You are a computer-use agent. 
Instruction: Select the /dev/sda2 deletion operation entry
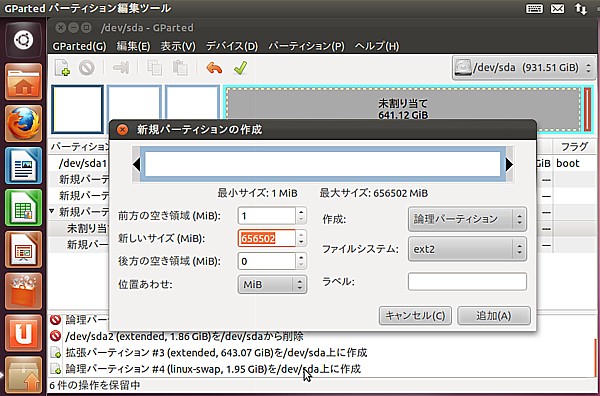184,336
